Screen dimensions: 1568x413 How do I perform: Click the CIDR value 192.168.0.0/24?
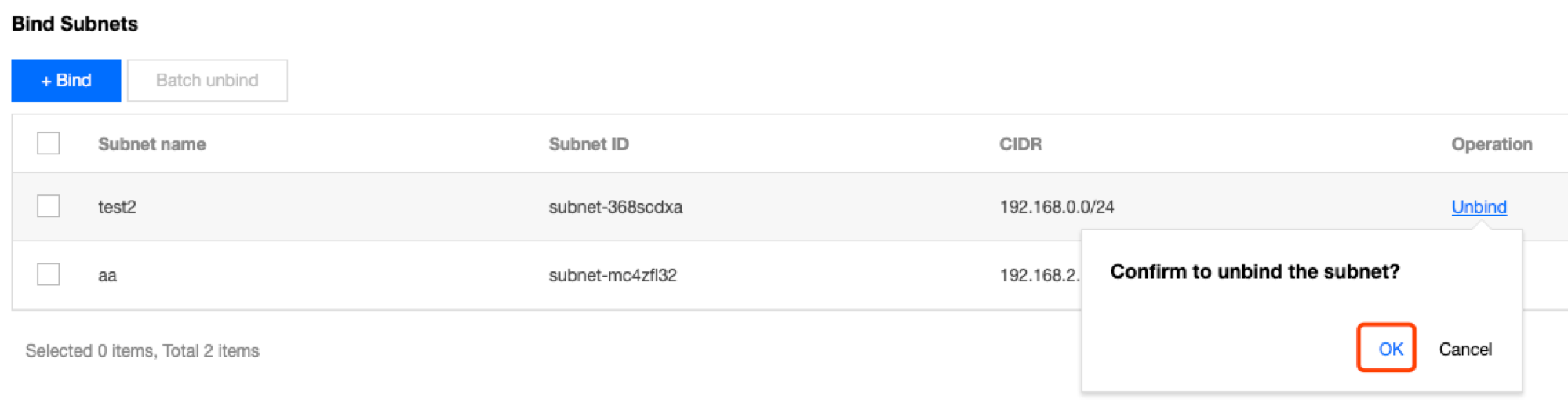1056,207
